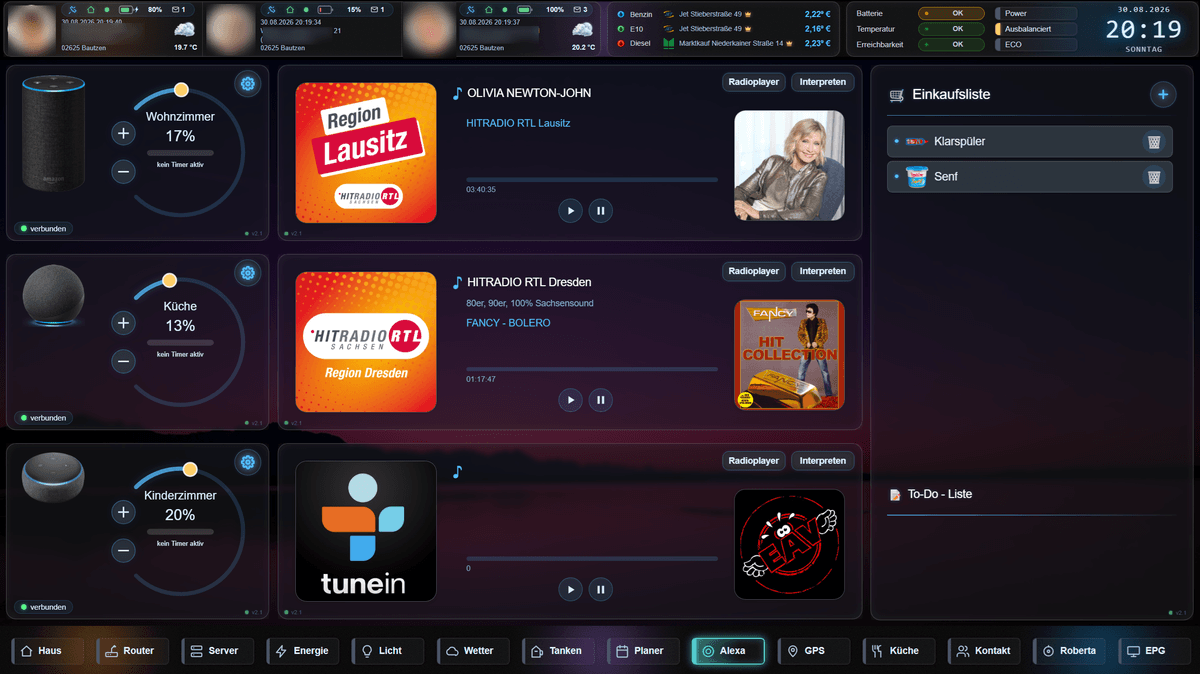
Task: Decrease Küche volume with minus button
Action: (123, 360)
